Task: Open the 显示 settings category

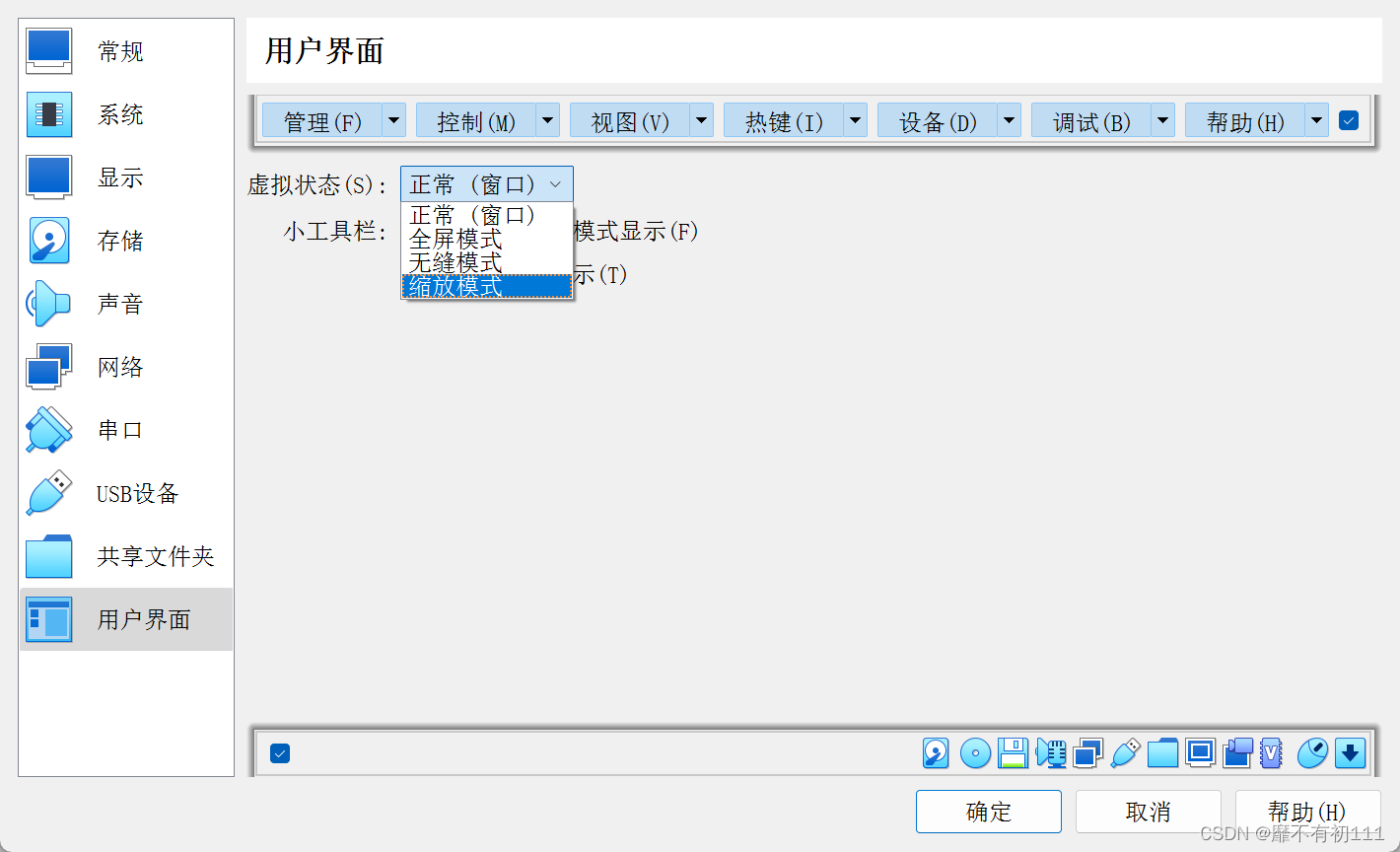Action: 126,177
